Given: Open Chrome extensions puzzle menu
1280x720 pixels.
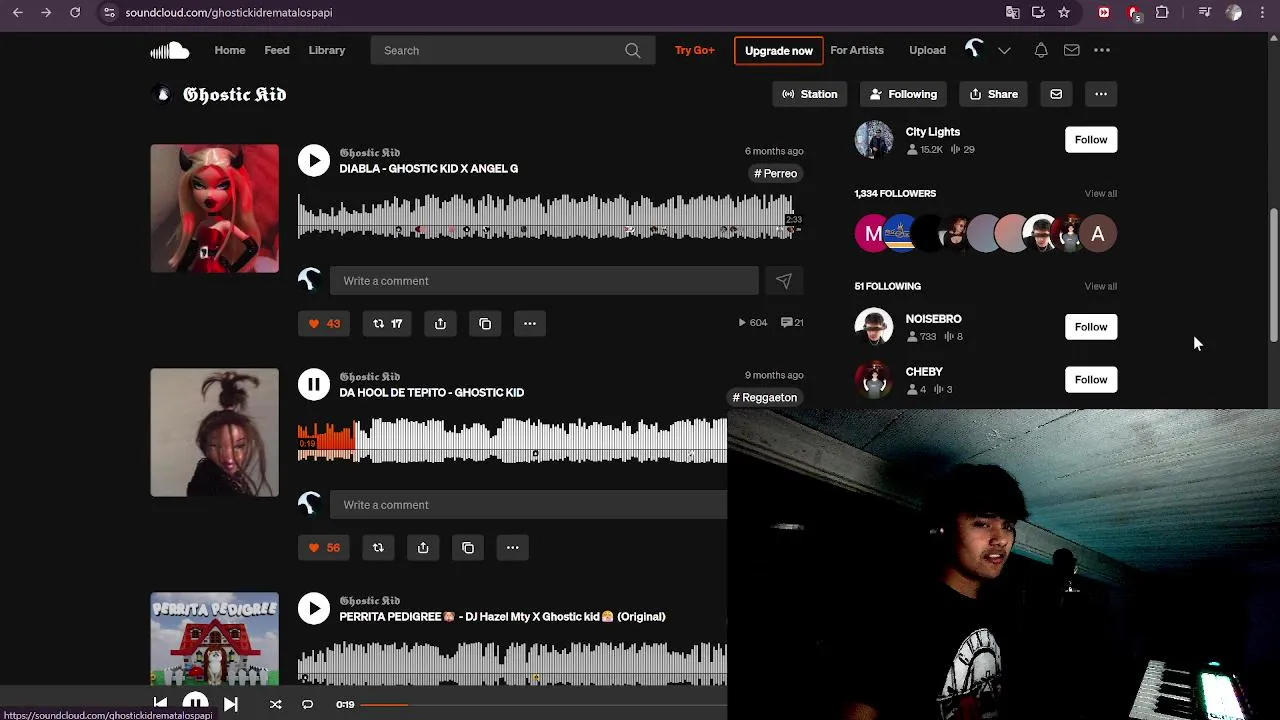Looking at the screenshot, I should pyautogui.click(x=1162, y=12).
